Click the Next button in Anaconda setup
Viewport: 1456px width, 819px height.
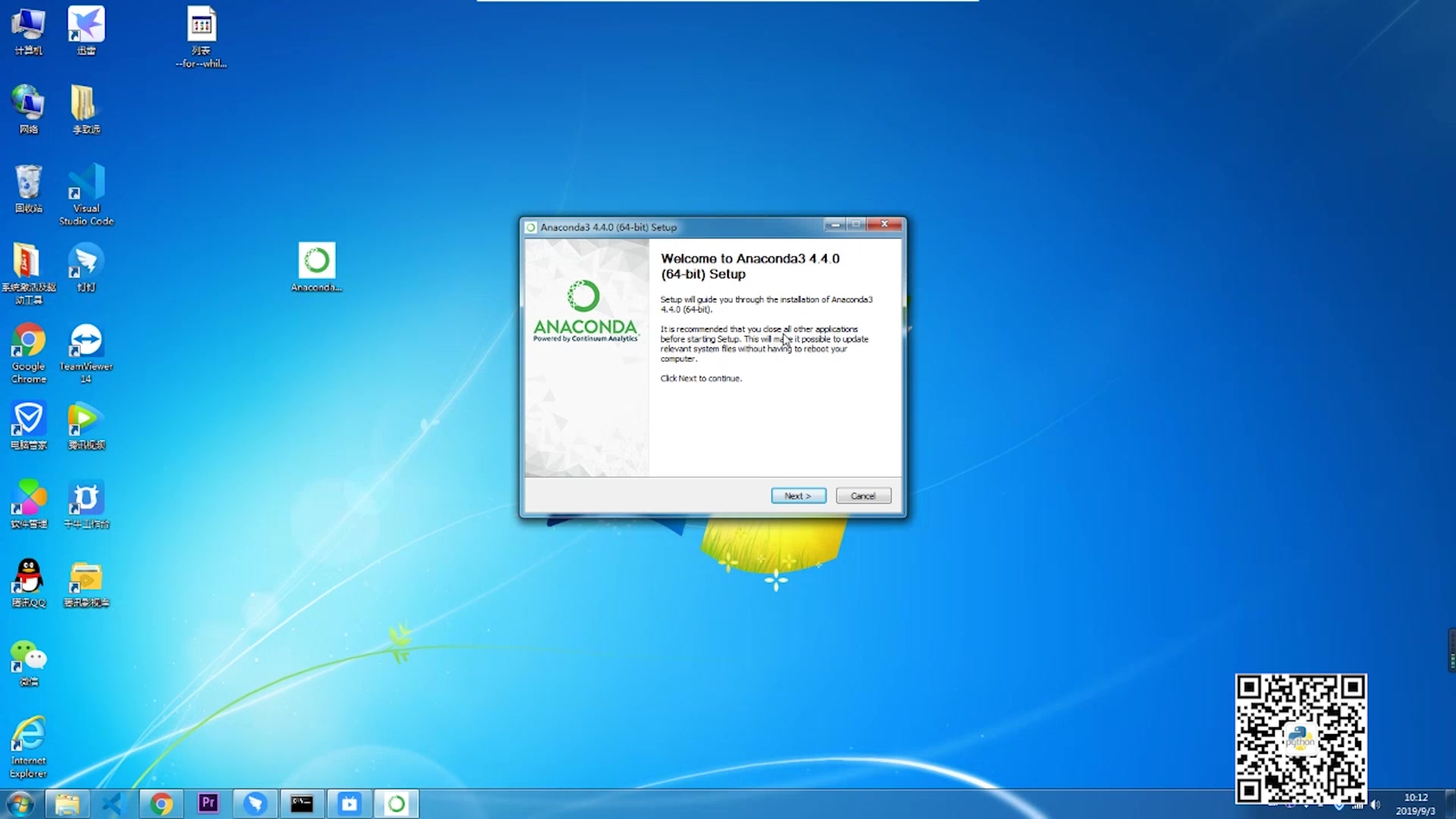[x=798, y=496]
